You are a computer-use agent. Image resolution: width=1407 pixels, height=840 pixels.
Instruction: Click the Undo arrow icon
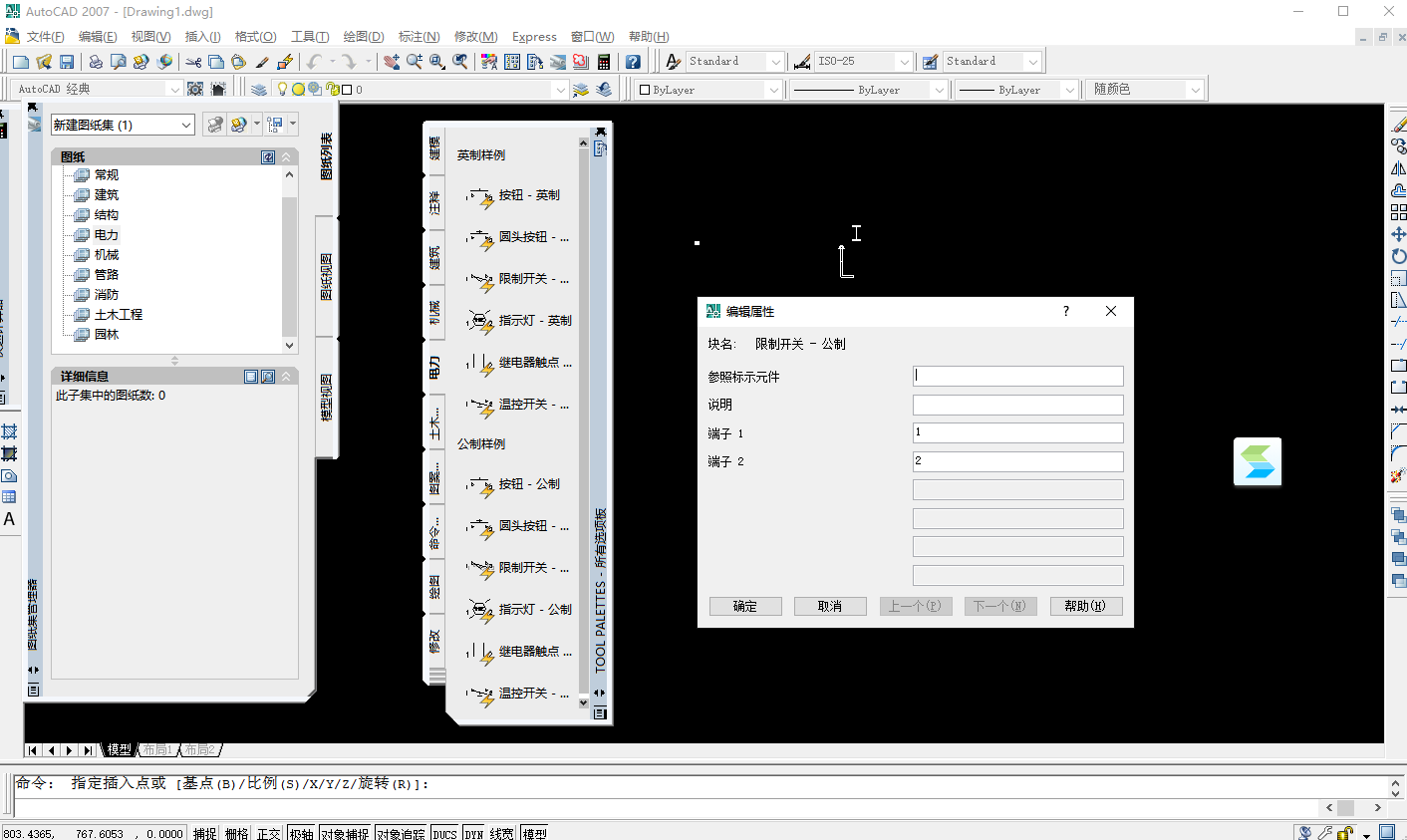point(314,62)
